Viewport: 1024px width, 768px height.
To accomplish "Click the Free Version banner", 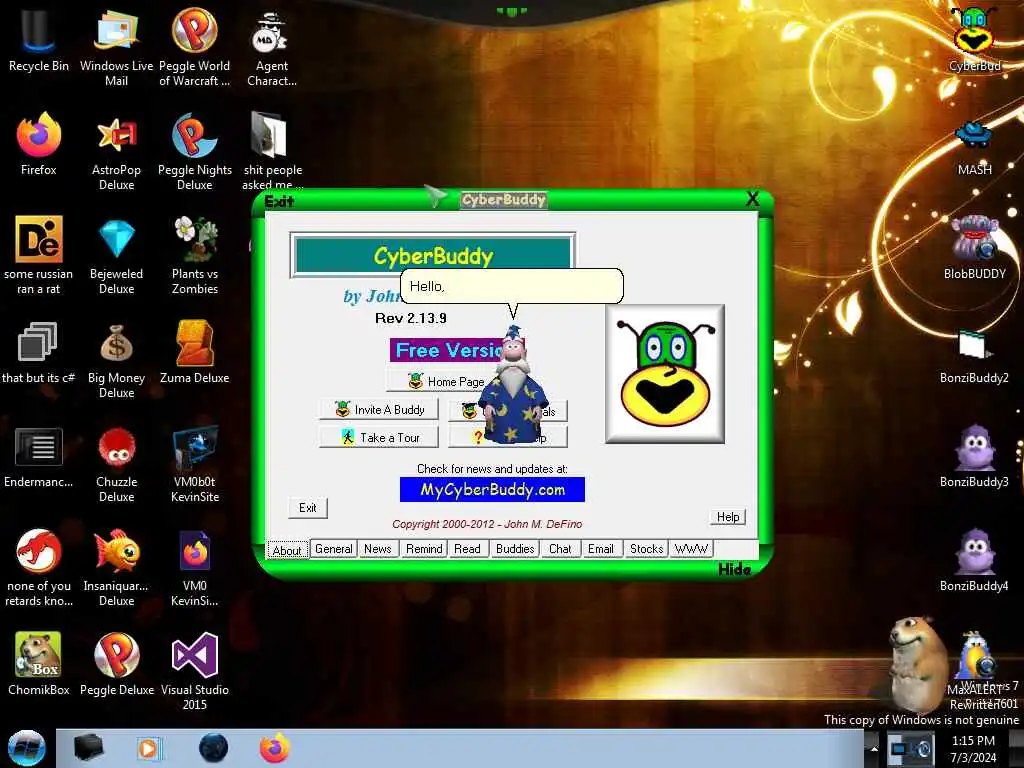I will (x=448, y=350).
